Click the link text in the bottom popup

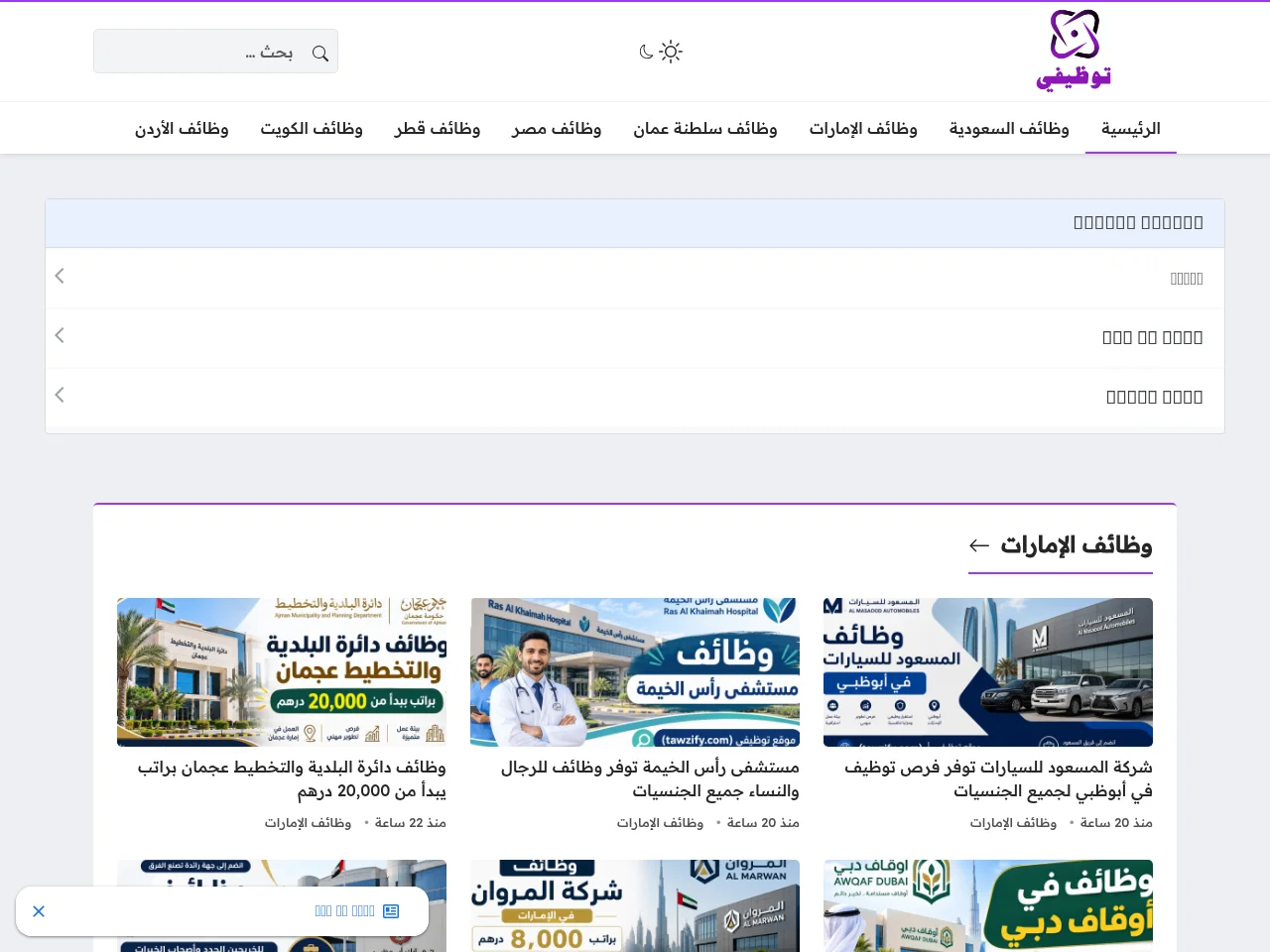[x=344, y=911]
